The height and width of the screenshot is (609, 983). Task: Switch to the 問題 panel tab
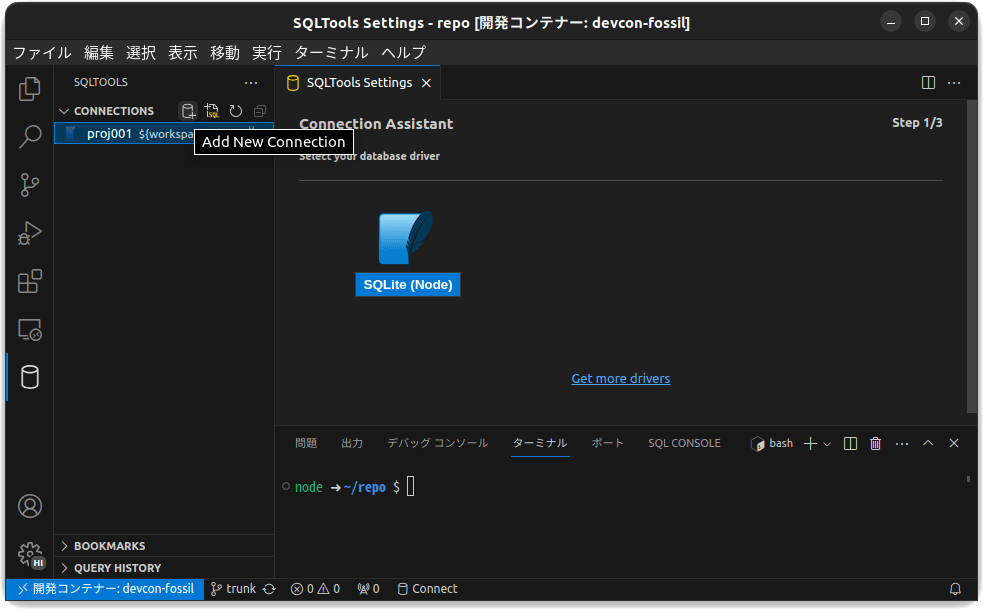(x=306, y=443)
